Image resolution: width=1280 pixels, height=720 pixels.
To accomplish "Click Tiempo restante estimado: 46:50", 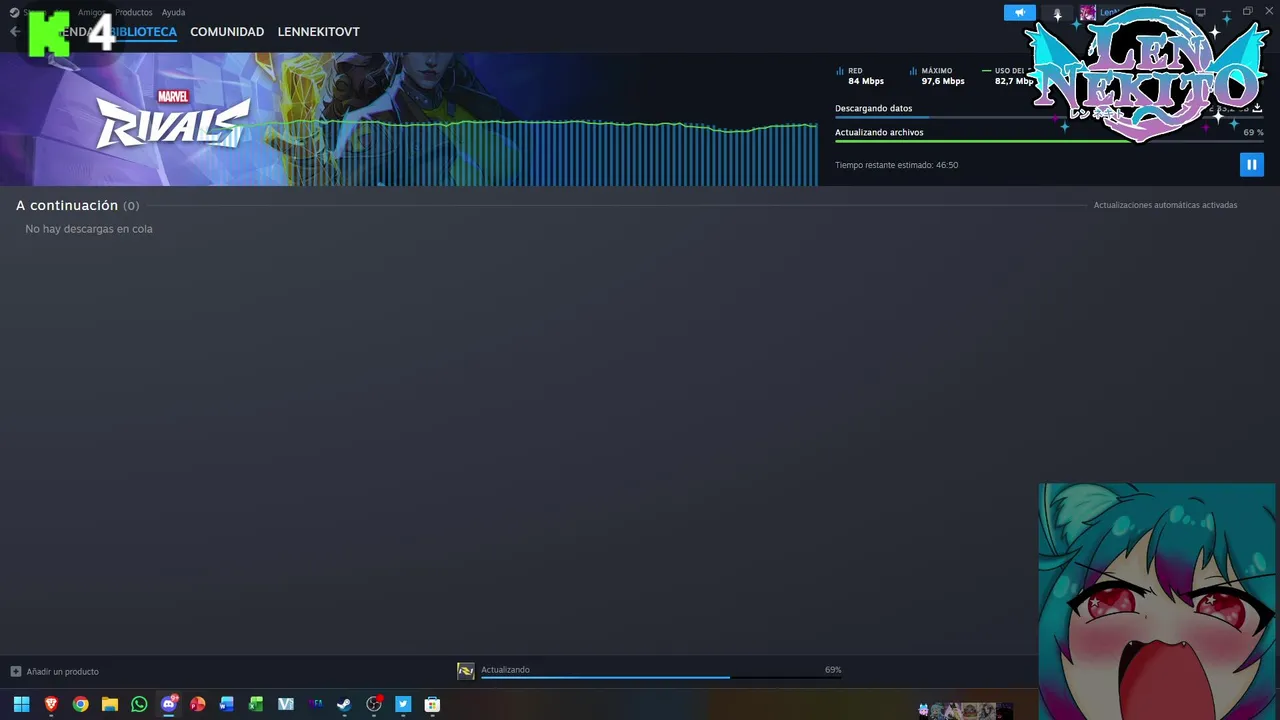I will pos(896,165).
